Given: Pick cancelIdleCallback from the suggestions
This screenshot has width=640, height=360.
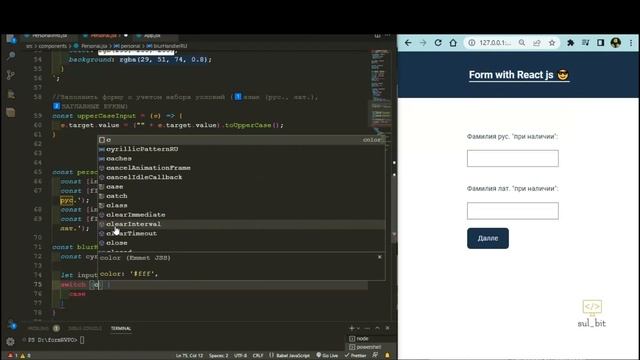Looking at the screenshot, I should [x=241, y=177].
